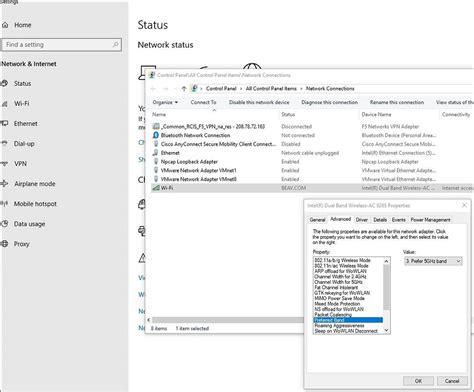Open the Organize dropdown menu
The width and height of the screenshot is (474, 392).
click(x=165, y=102)
